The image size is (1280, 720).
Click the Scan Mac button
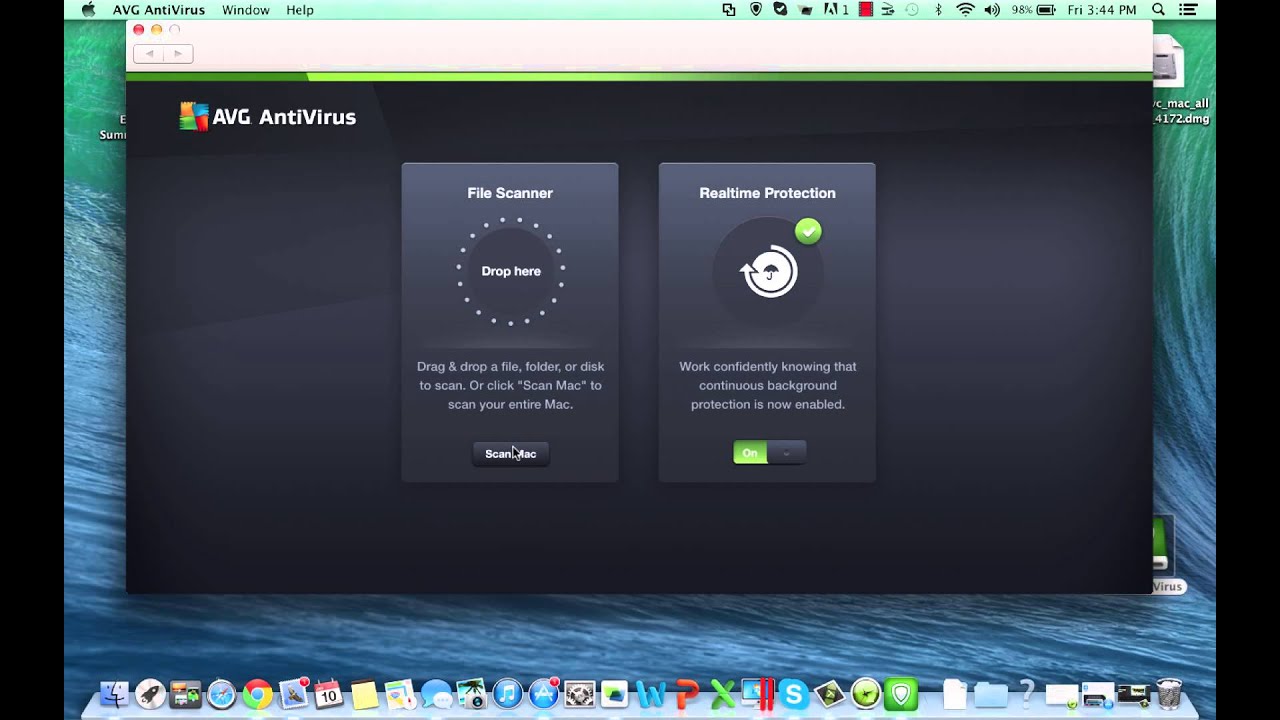(x=511, y=454)
